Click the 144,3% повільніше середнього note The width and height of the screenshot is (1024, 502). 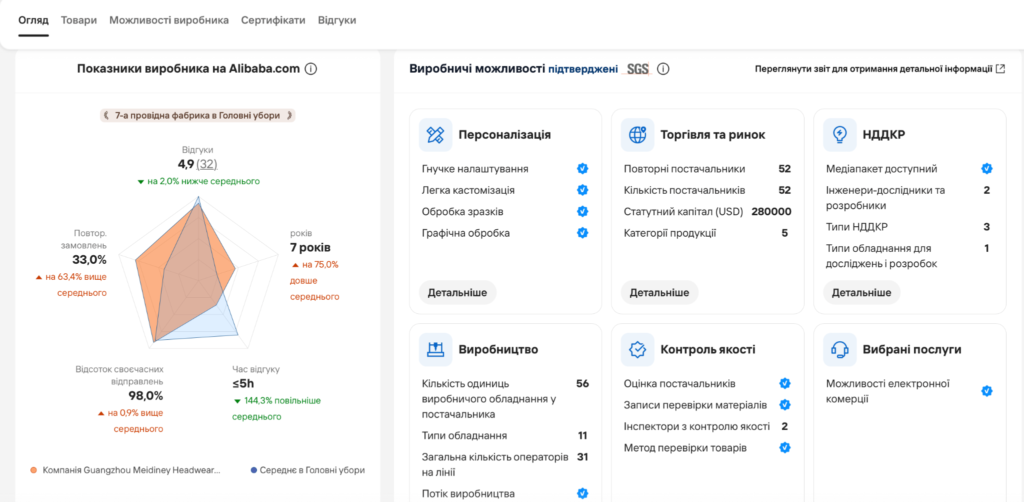point(277,408)
